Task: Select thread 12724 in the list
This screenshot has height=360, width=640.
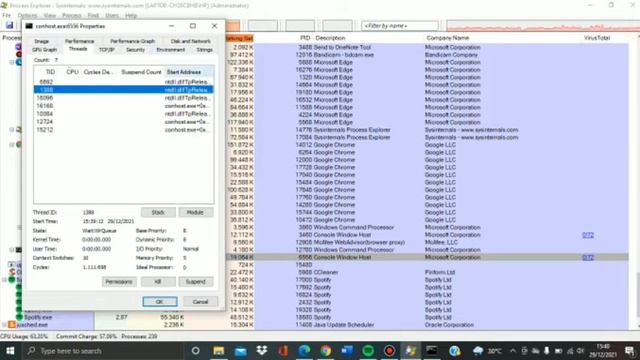Action: point(123,122)
